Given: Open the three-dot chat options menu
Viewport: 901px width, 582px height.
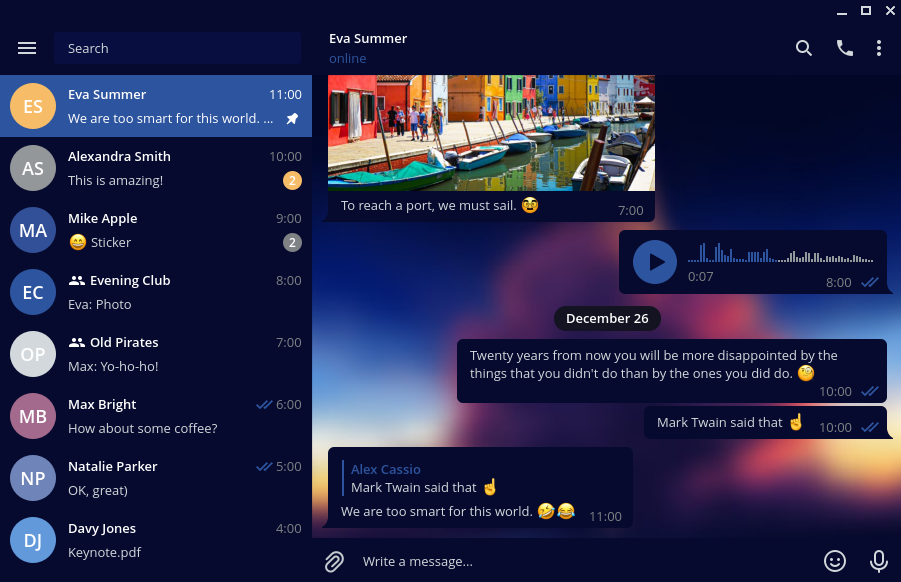Looking at the screenshot, I should (879, 47).
